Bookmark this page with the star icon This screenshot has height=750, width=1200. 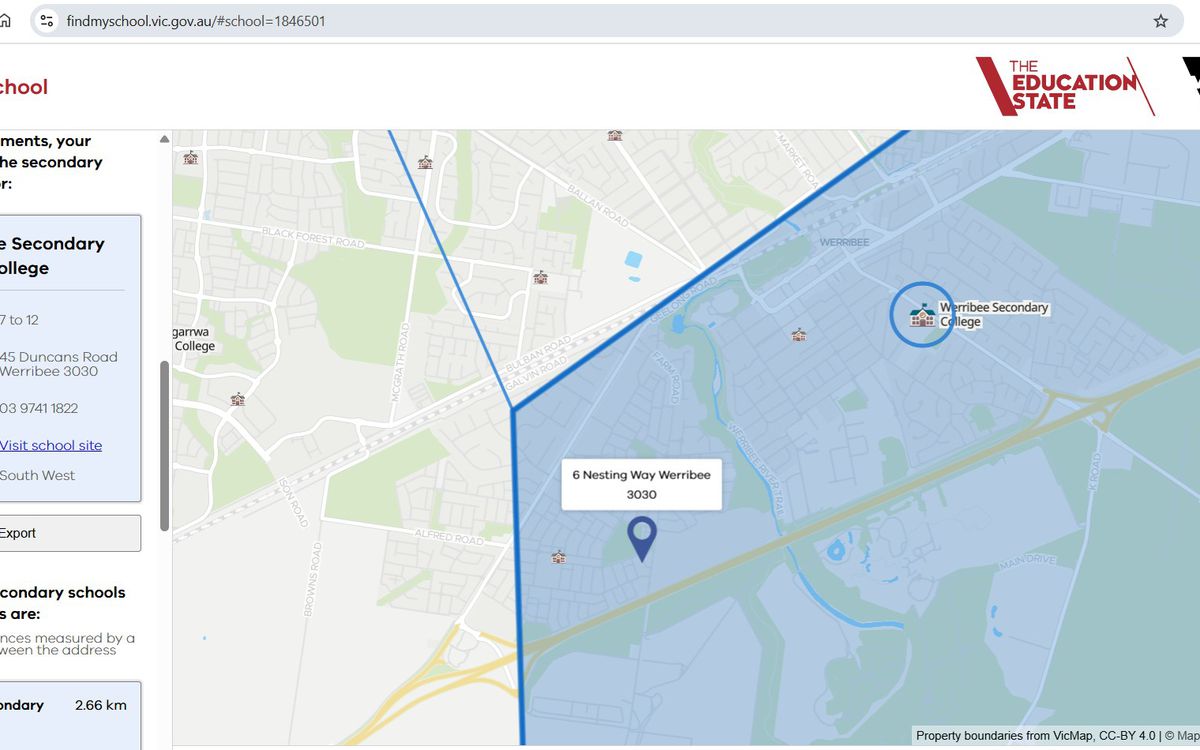click(x=1161, y=21)
